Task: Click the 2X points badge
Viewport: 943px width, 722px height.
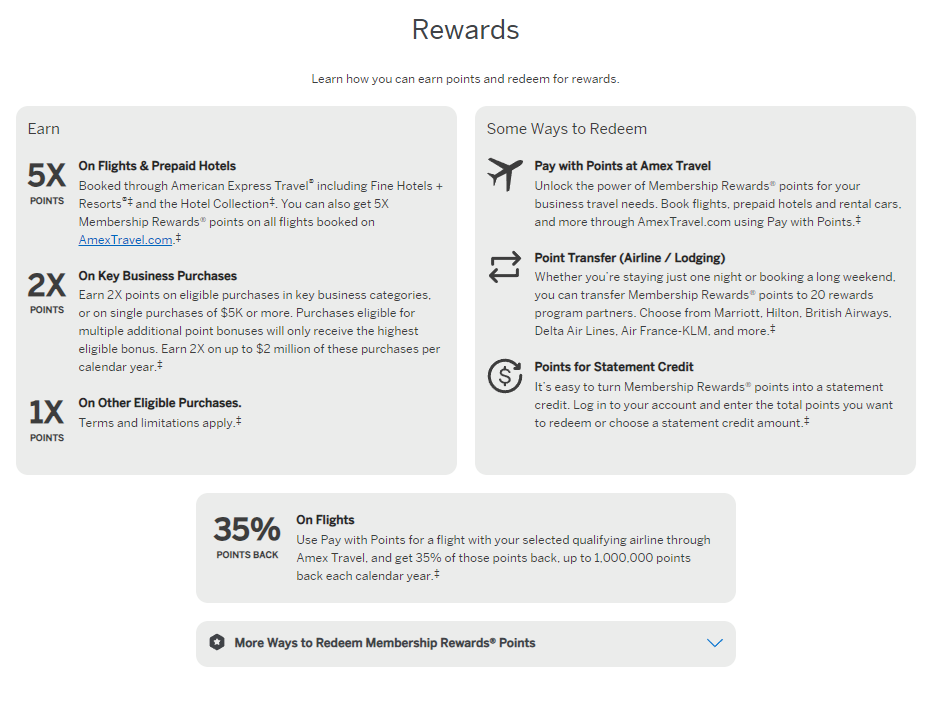Action: tap(46, 291)
